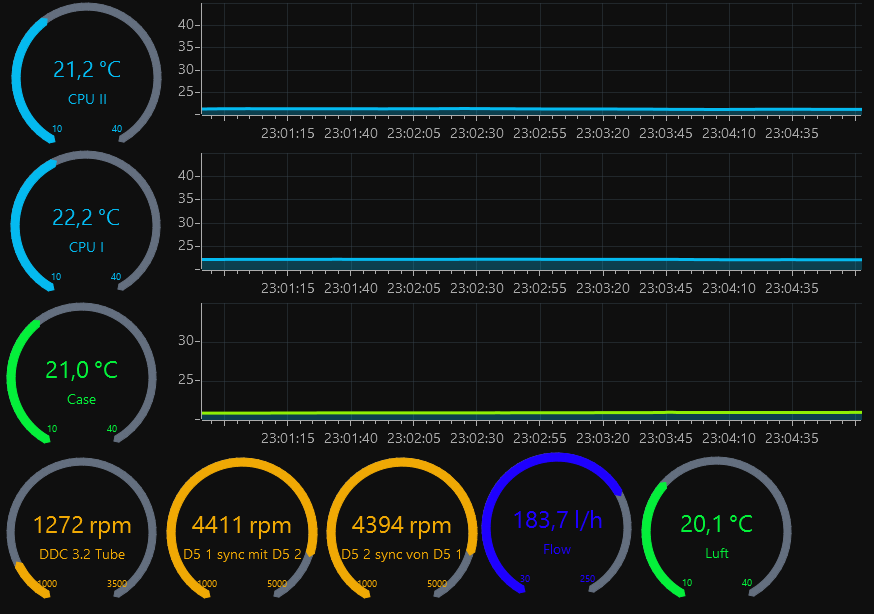The image size is (874, 614).
Task: Click the 1272 rpm reading
Action: tap(82, 525)
